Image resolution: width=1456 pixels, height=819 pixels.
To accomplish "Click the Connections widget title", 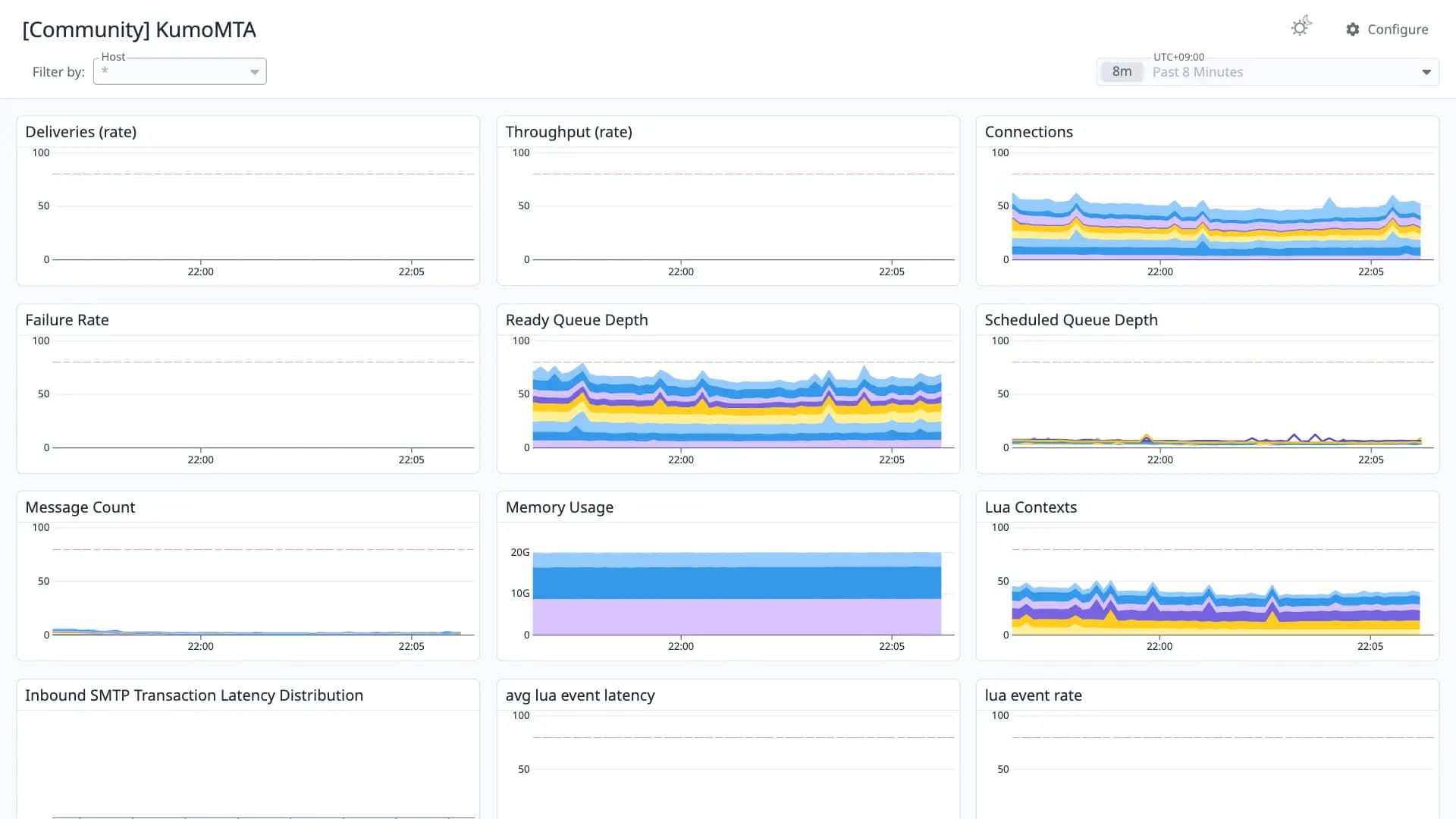I will pos(1029,132).
